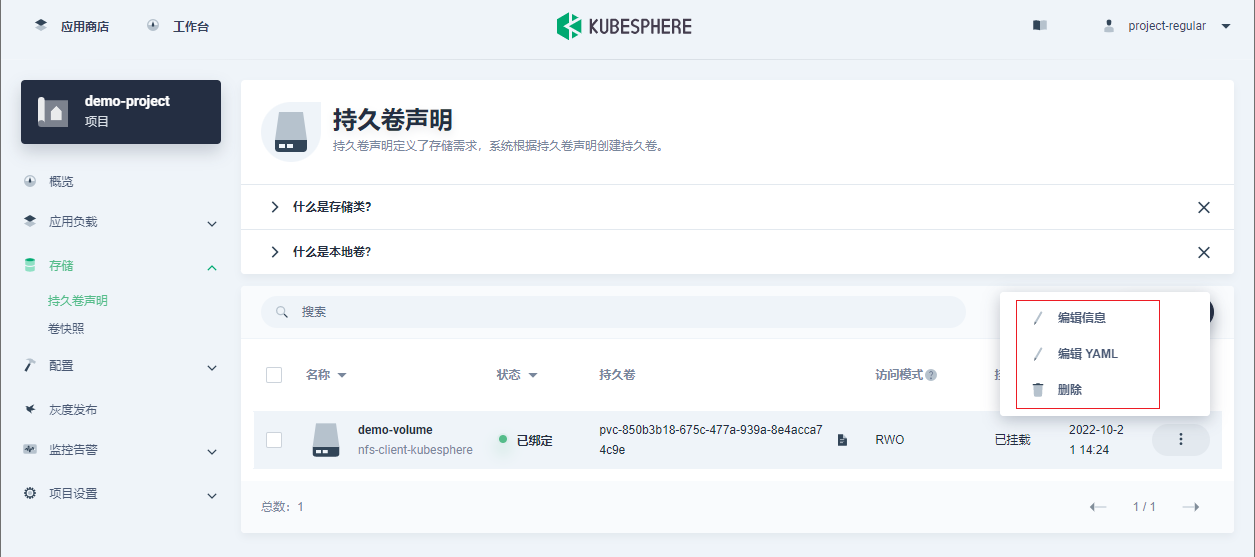Click the KubeSphere logo

click(624, 26)
